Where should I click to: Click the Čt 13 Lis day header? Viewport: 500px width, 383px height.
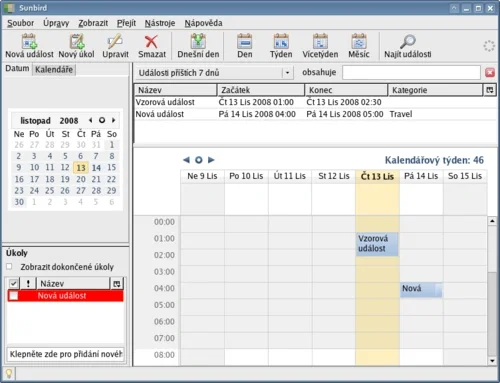(377, 176)
